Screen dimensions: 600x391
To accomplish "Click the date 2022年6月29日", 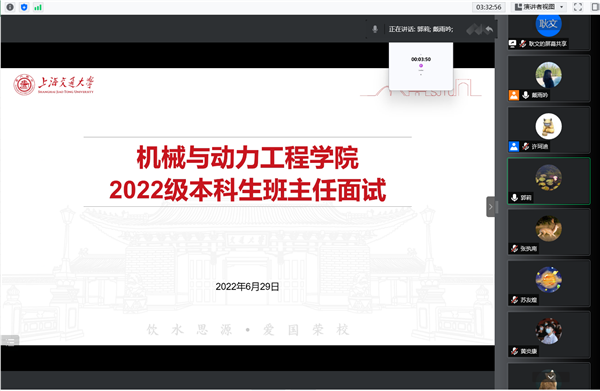I will 247,287.
